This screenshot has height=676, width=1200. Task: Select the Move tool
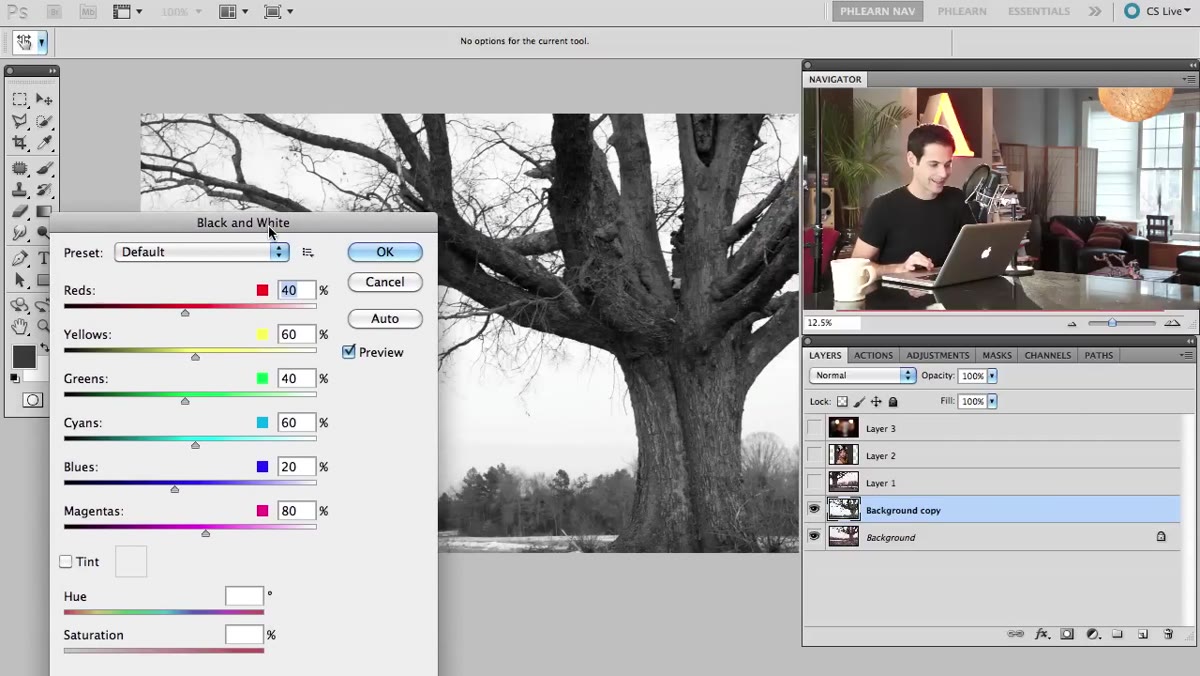point(44,99)
